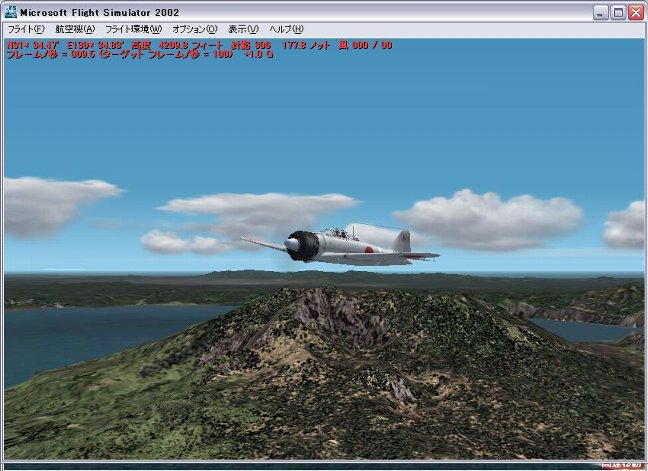Click the large cloud right of the aircraft

tap(488, 218)
